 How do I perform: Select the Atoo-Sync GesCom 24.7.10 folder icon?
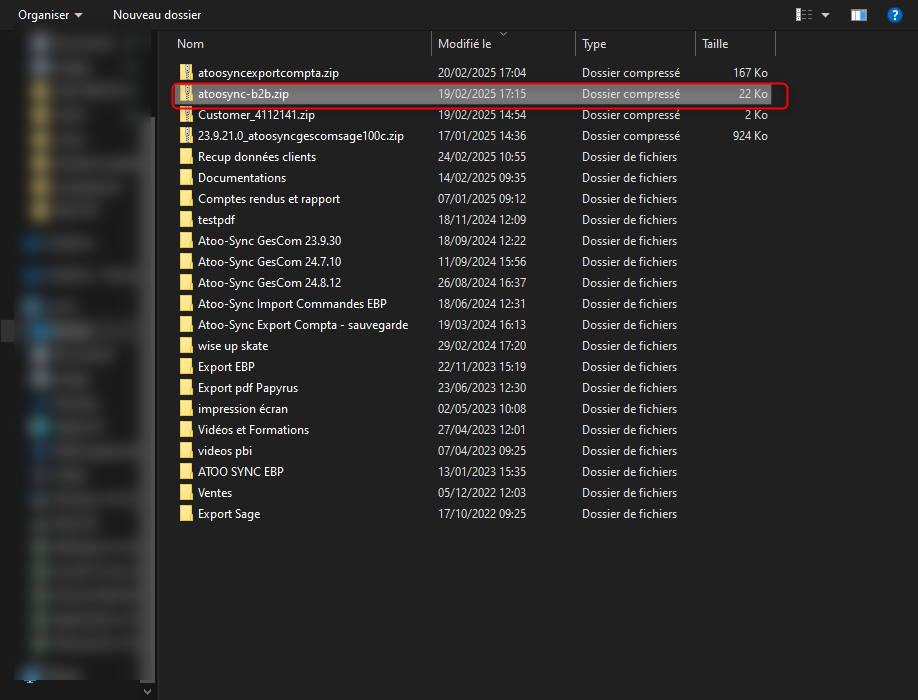click(186, 262)
